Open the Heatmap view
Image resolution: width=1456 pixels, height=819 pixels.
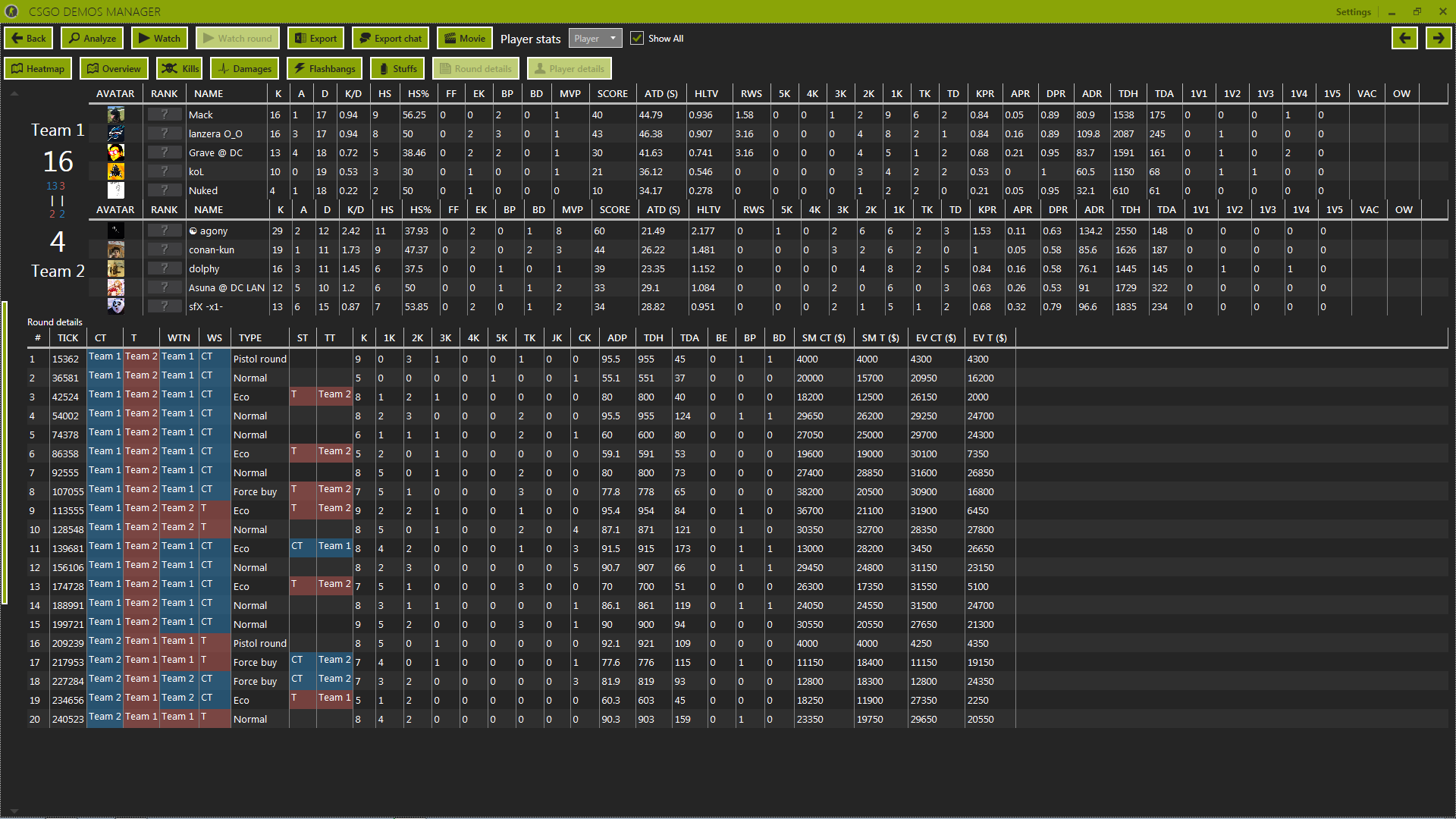point(38,69)
